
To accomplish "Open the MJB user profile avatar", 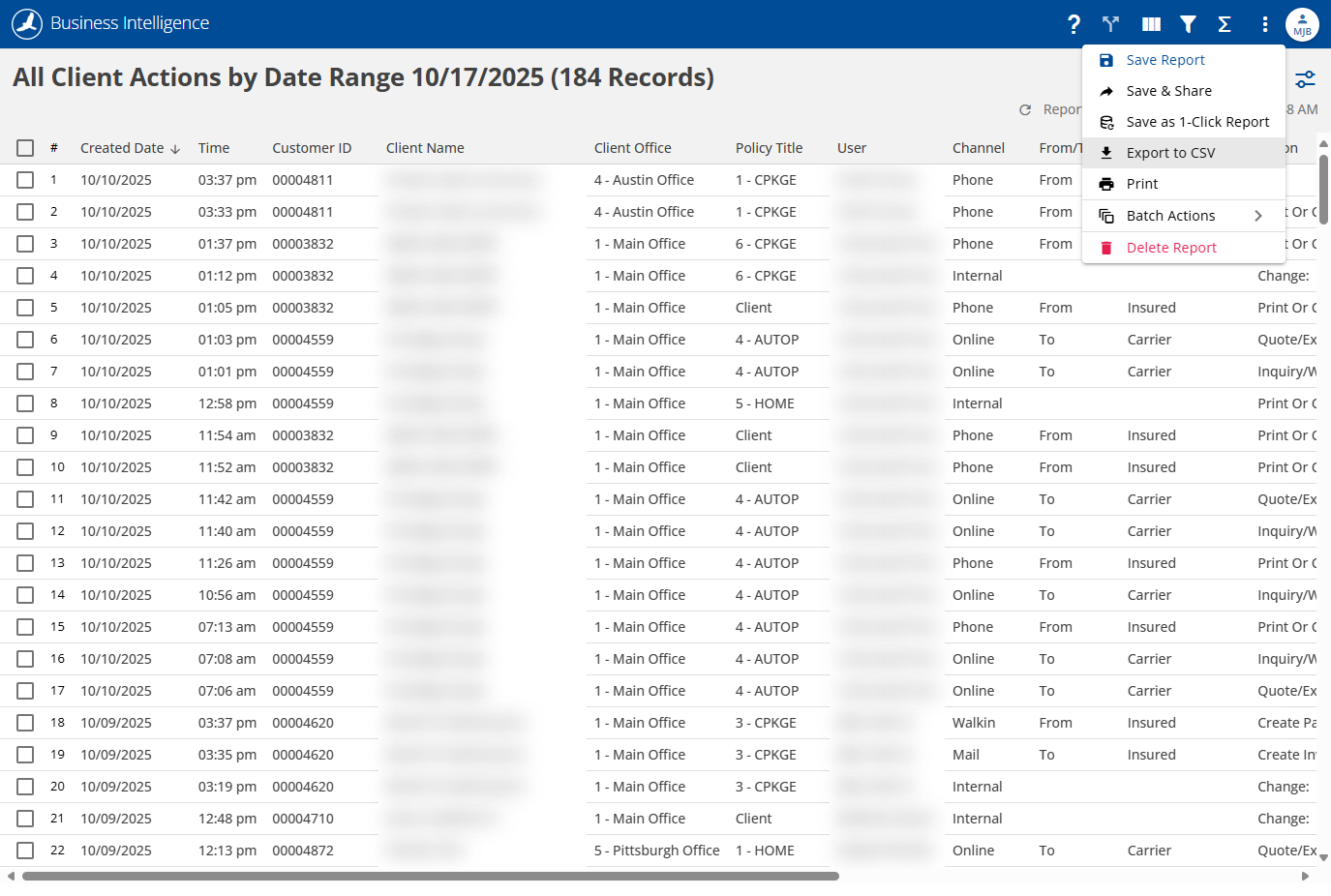I will point(1302,24).
